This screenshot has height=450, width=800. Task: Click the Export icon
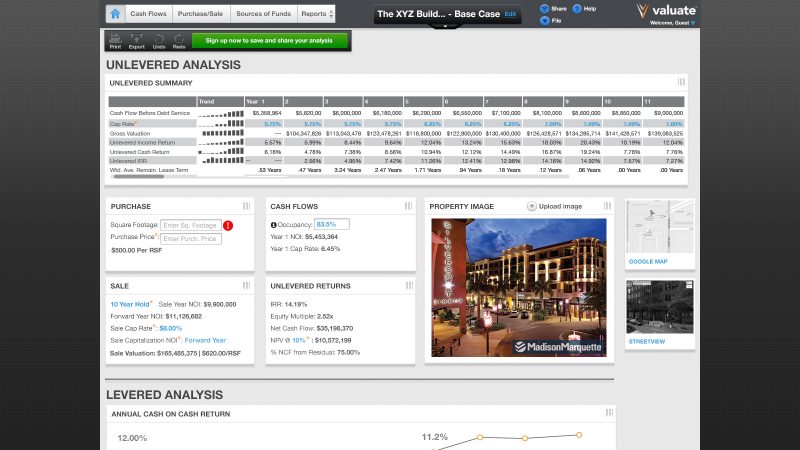[x=137, y=41]
